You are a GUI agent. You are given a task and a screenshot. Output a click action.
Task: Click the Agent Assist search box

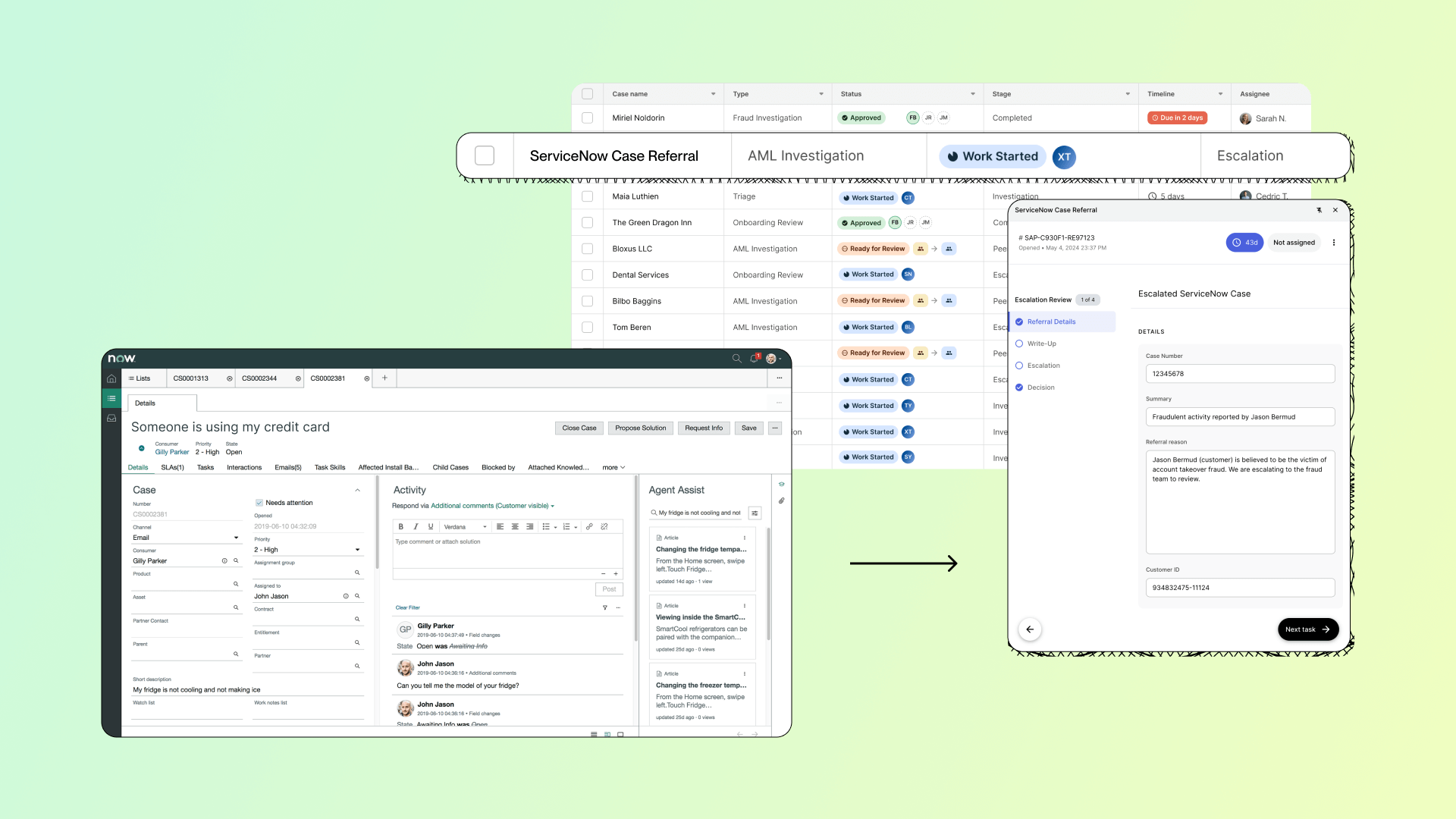coord(695,513)
